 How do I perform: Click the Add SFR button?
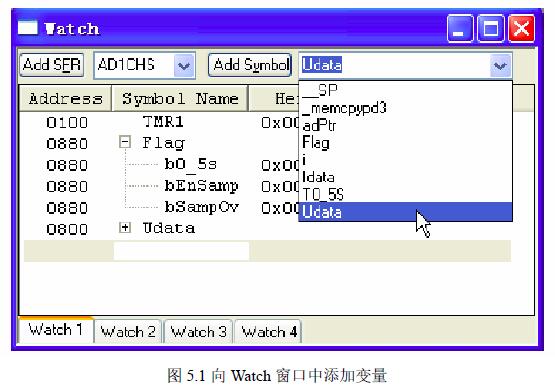52,65
